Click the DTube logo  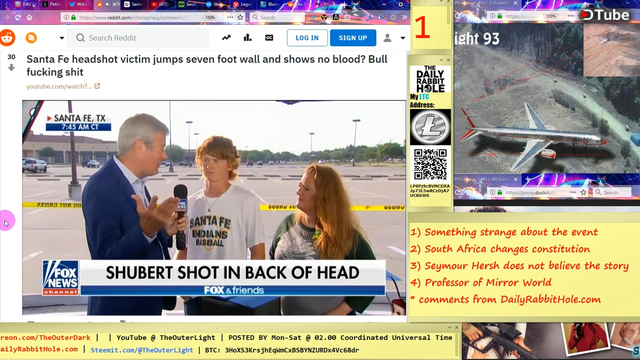(606, 15)
